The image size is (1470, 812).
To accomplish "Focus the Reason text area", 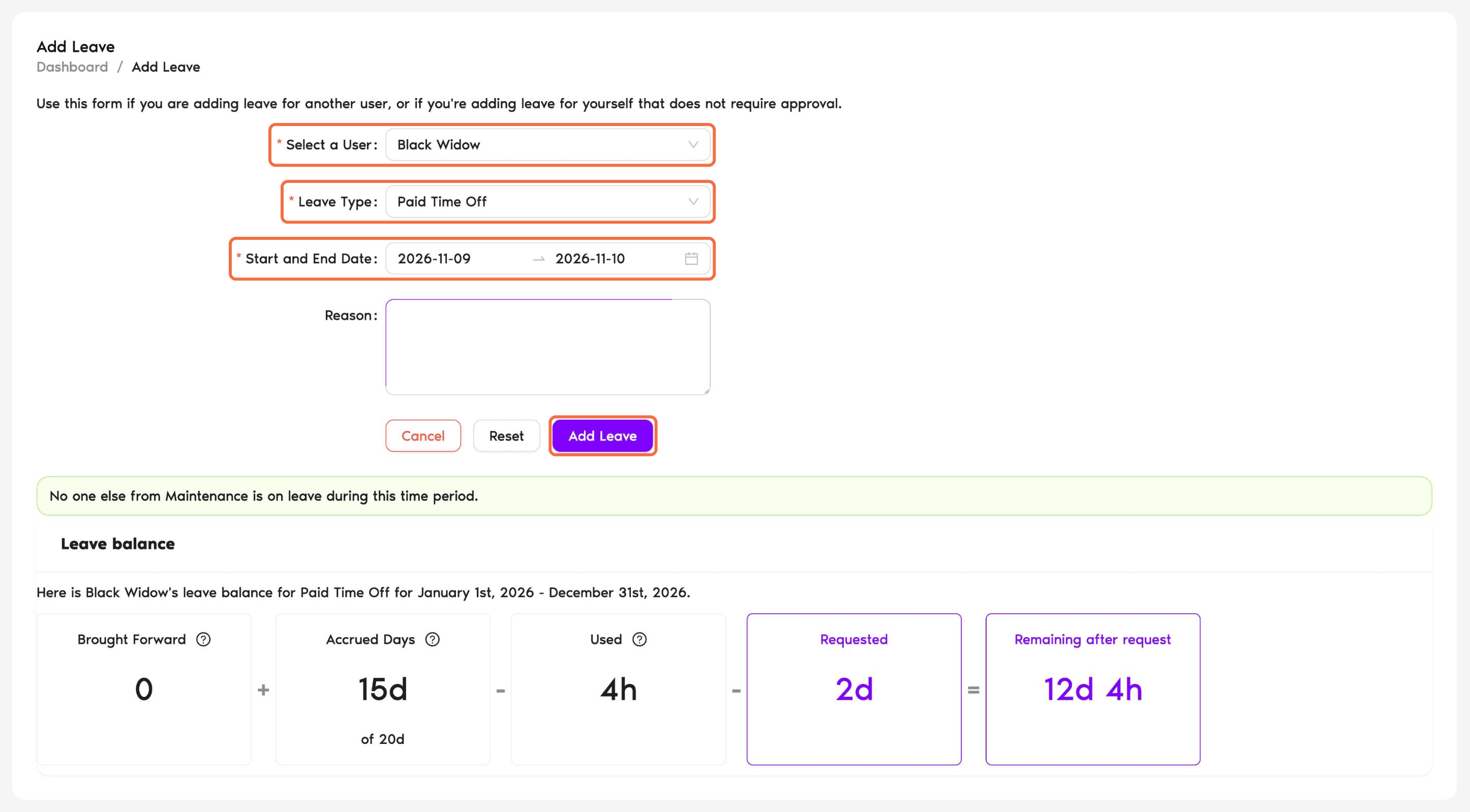I will click(x=548, y=347).
